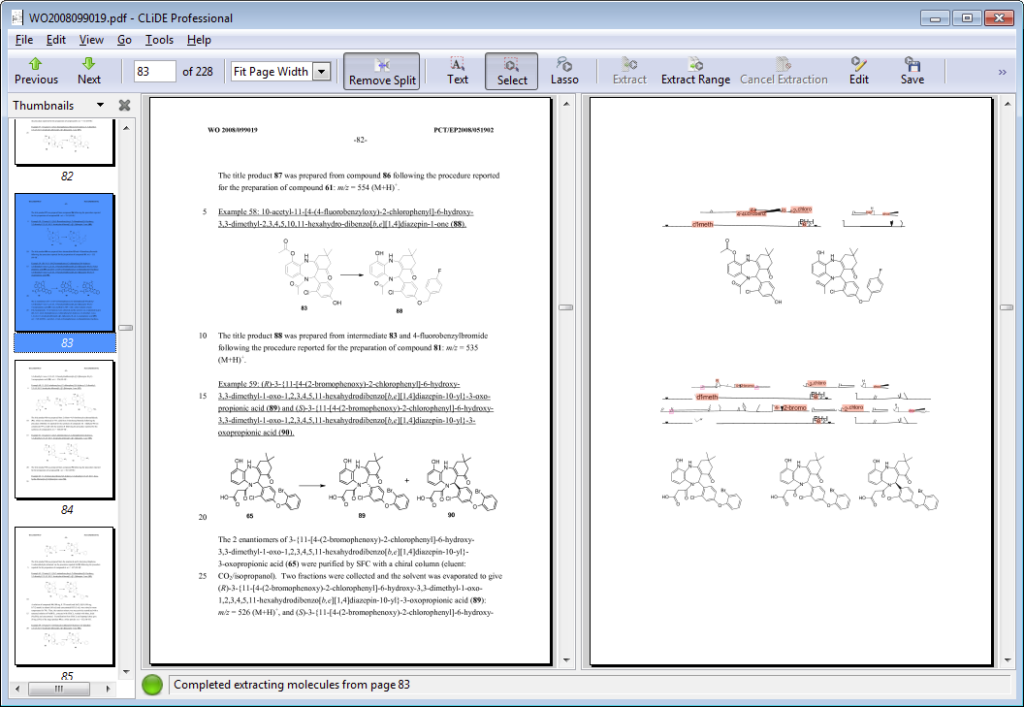
Task: Close the Thumbnails panel
Action: point(125,105)
